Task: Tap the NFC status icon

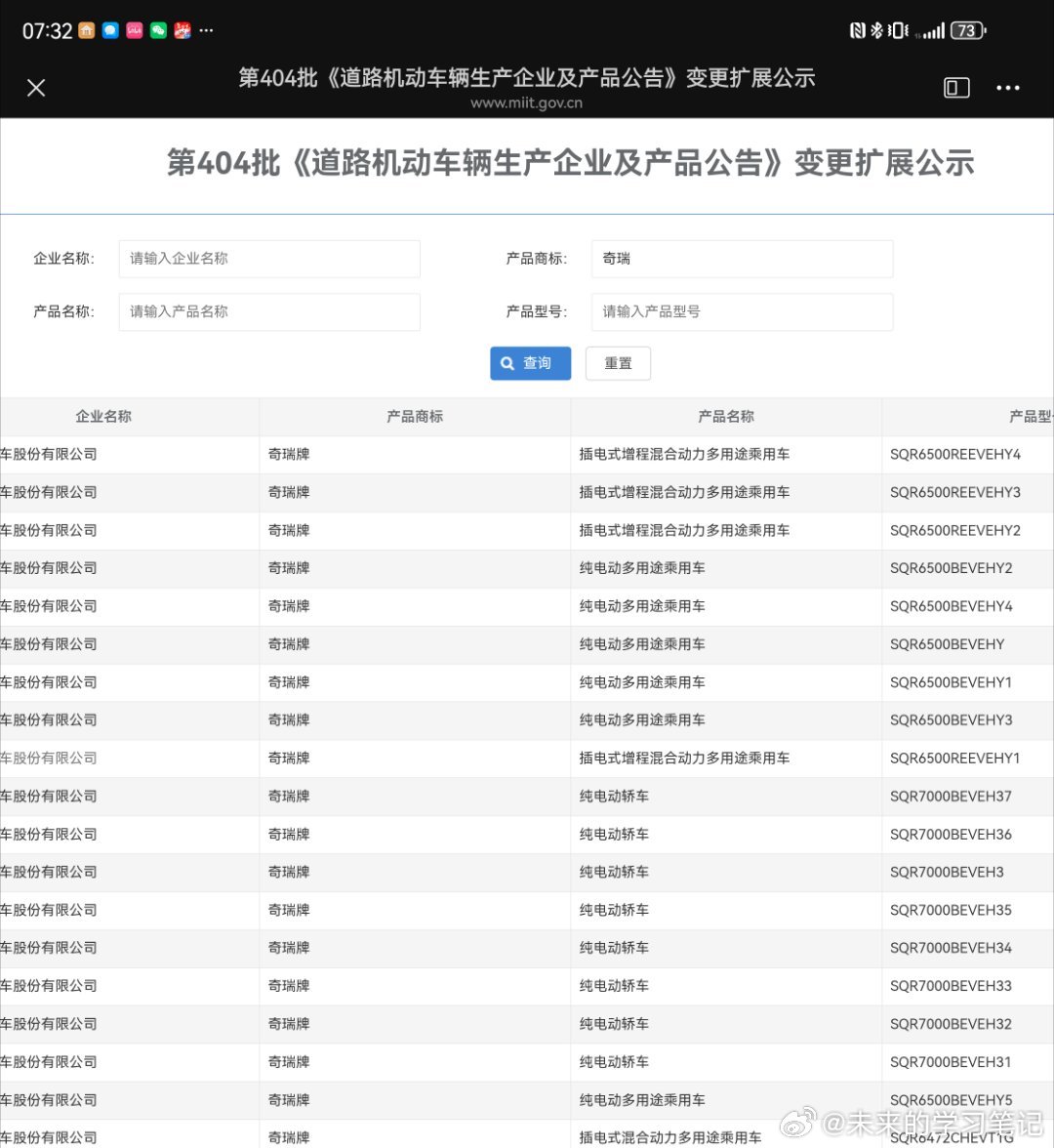Action: tap(857, 31)
